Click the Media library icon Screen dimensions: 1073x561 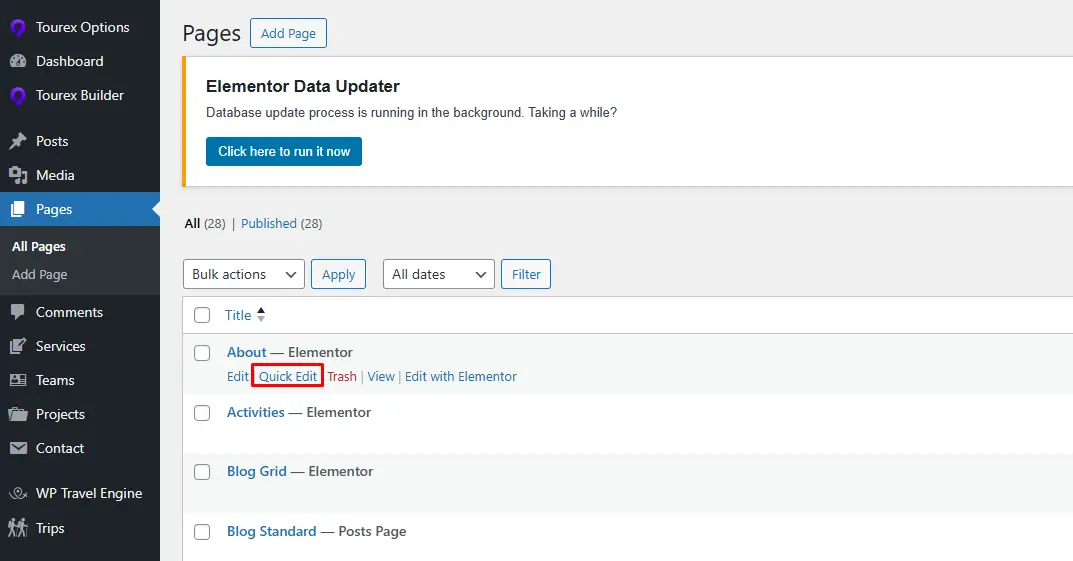18,175
